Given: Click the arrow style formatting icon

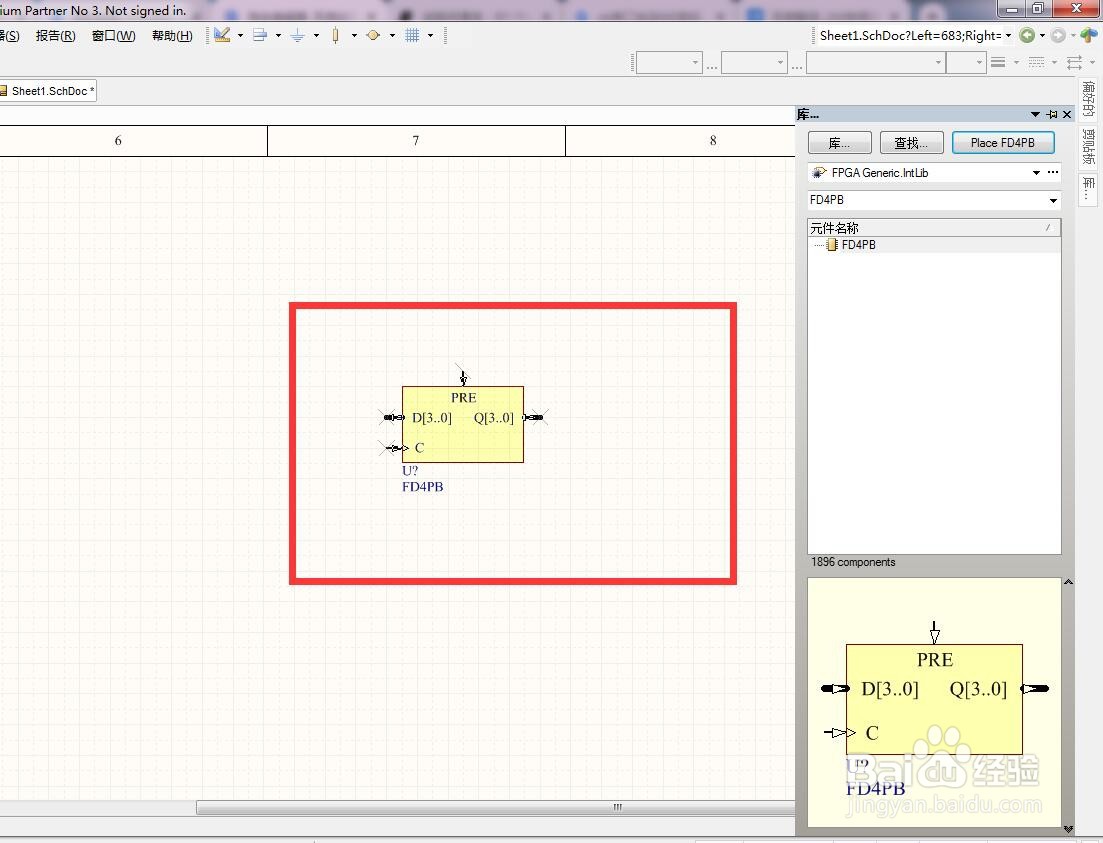Looking at the screenshot, I should tap(1074, 63).
